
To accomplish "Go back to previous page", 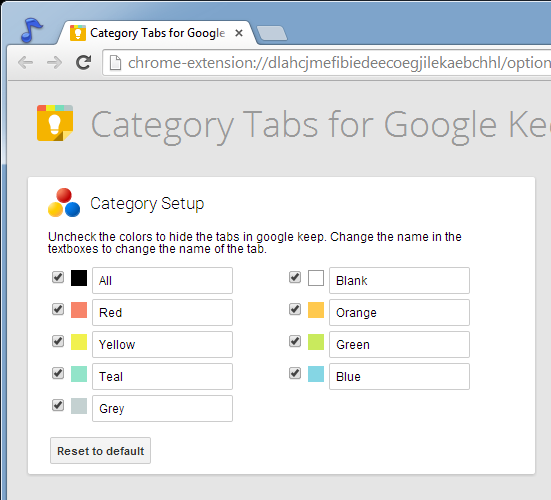I will [x=25, y=63].
